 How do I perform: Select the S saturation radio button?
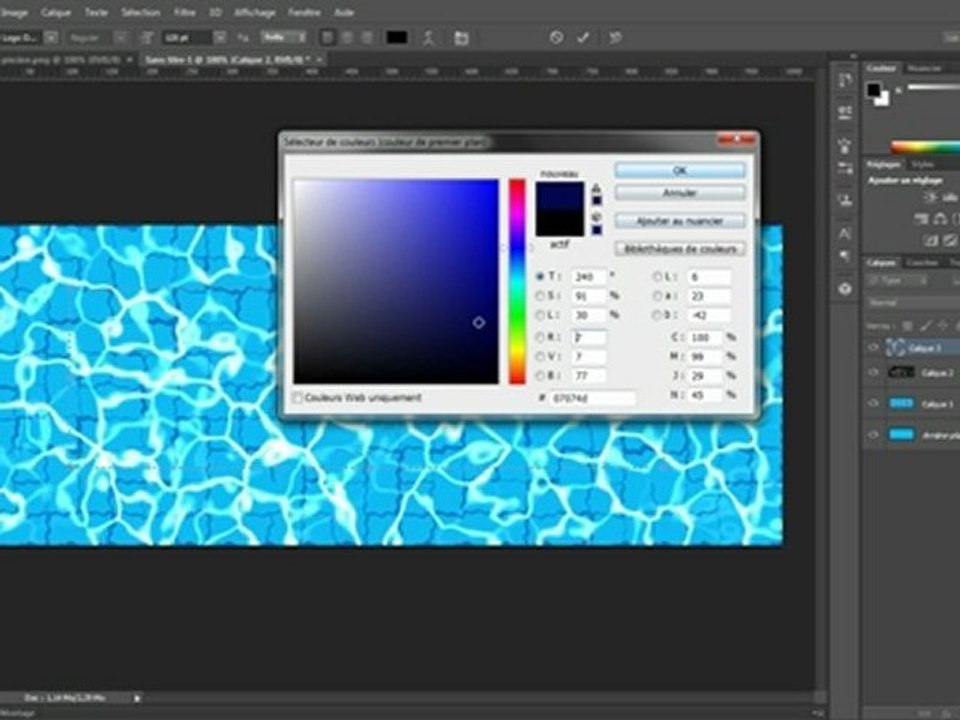540,296
